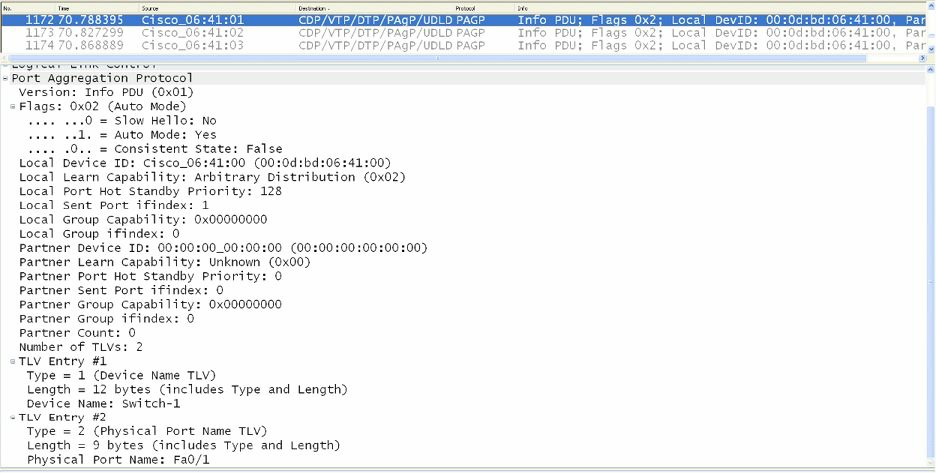Click the packet list scroll-down arrow
The image size is (936, 473).
coord(931,48)
